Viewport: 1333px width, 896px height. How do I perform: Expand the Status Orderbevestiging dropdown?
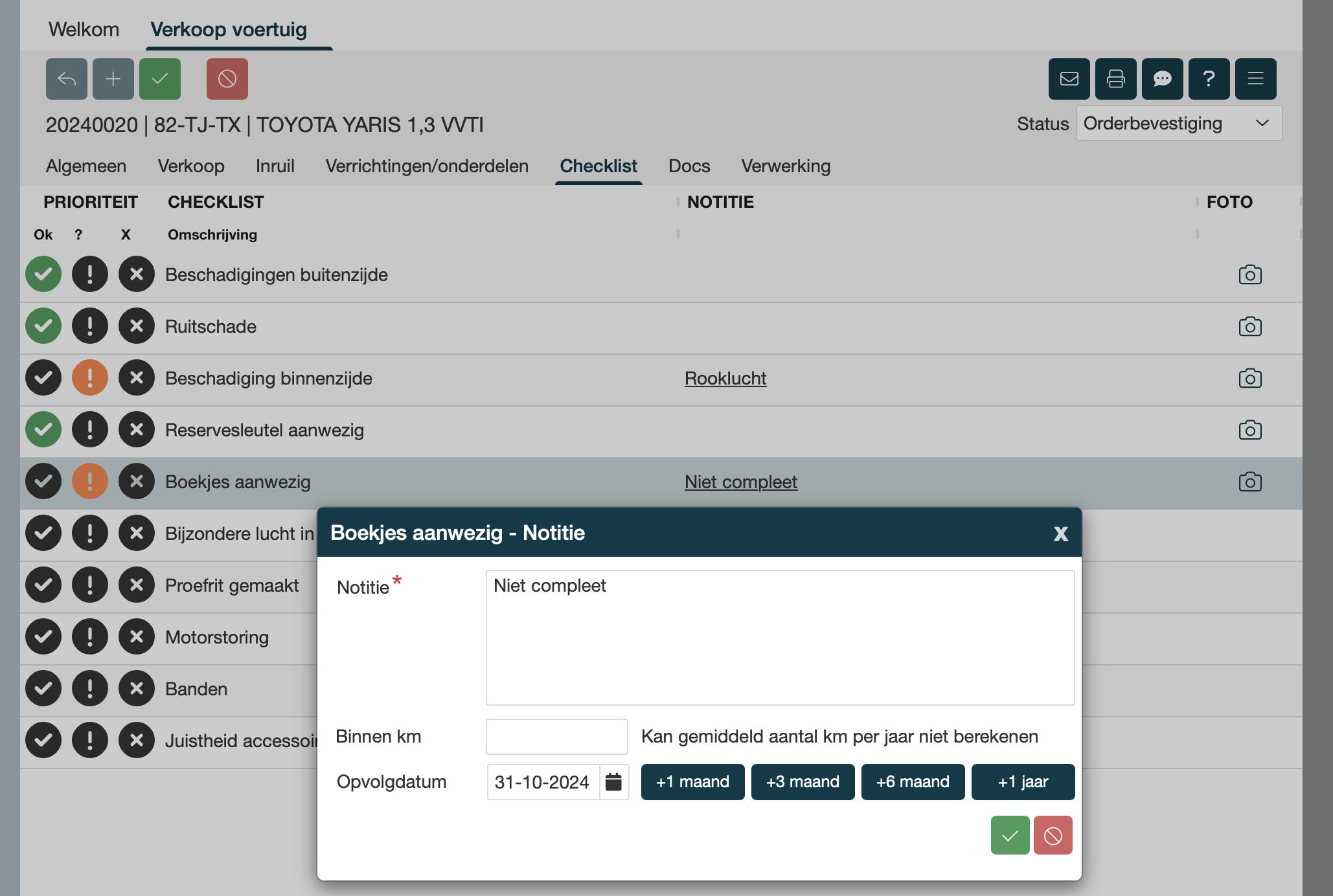pos(1178,124)
